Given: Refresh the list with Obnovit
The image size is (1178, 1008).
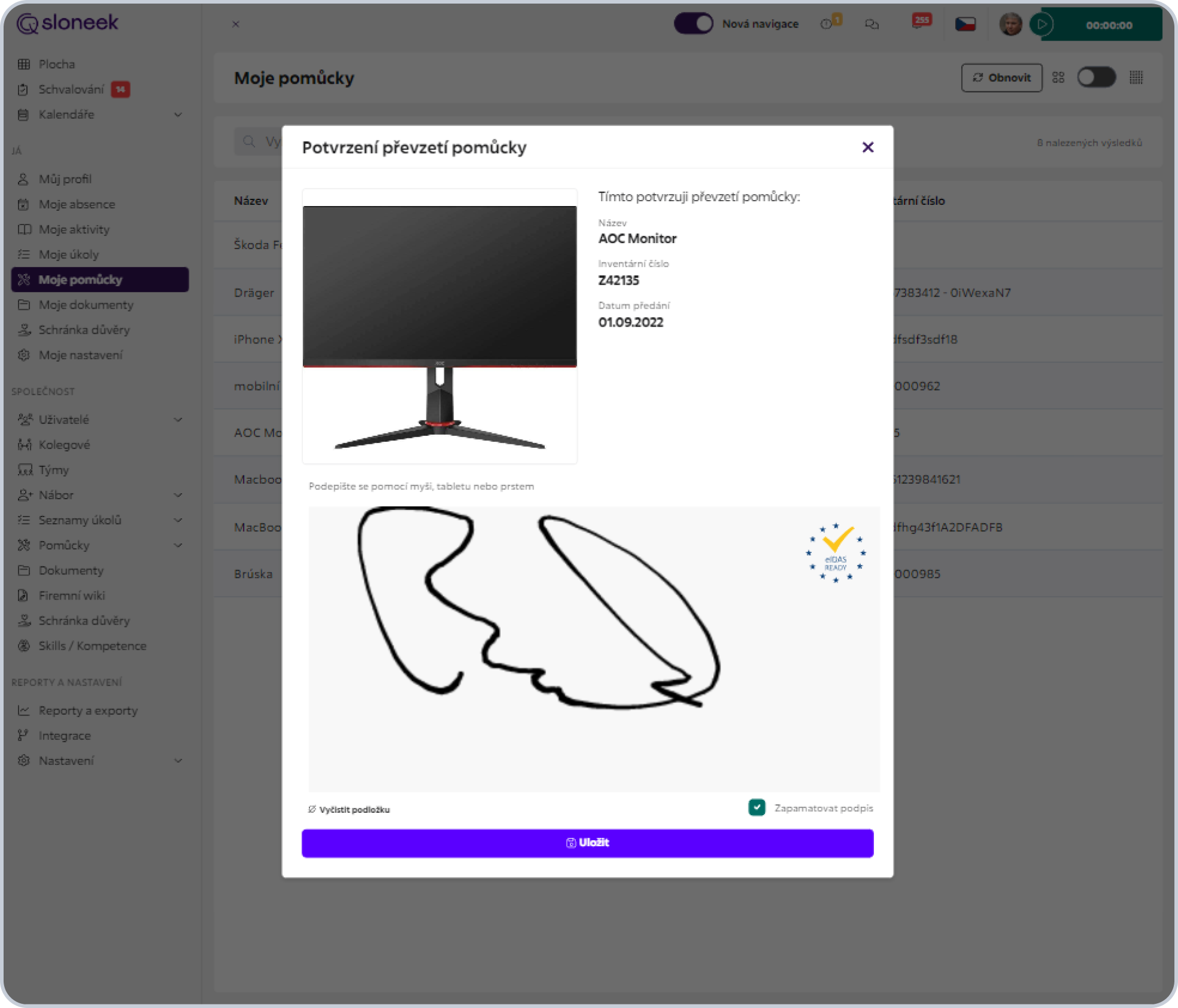Looking at the screenshot, I should [1002, 78].
